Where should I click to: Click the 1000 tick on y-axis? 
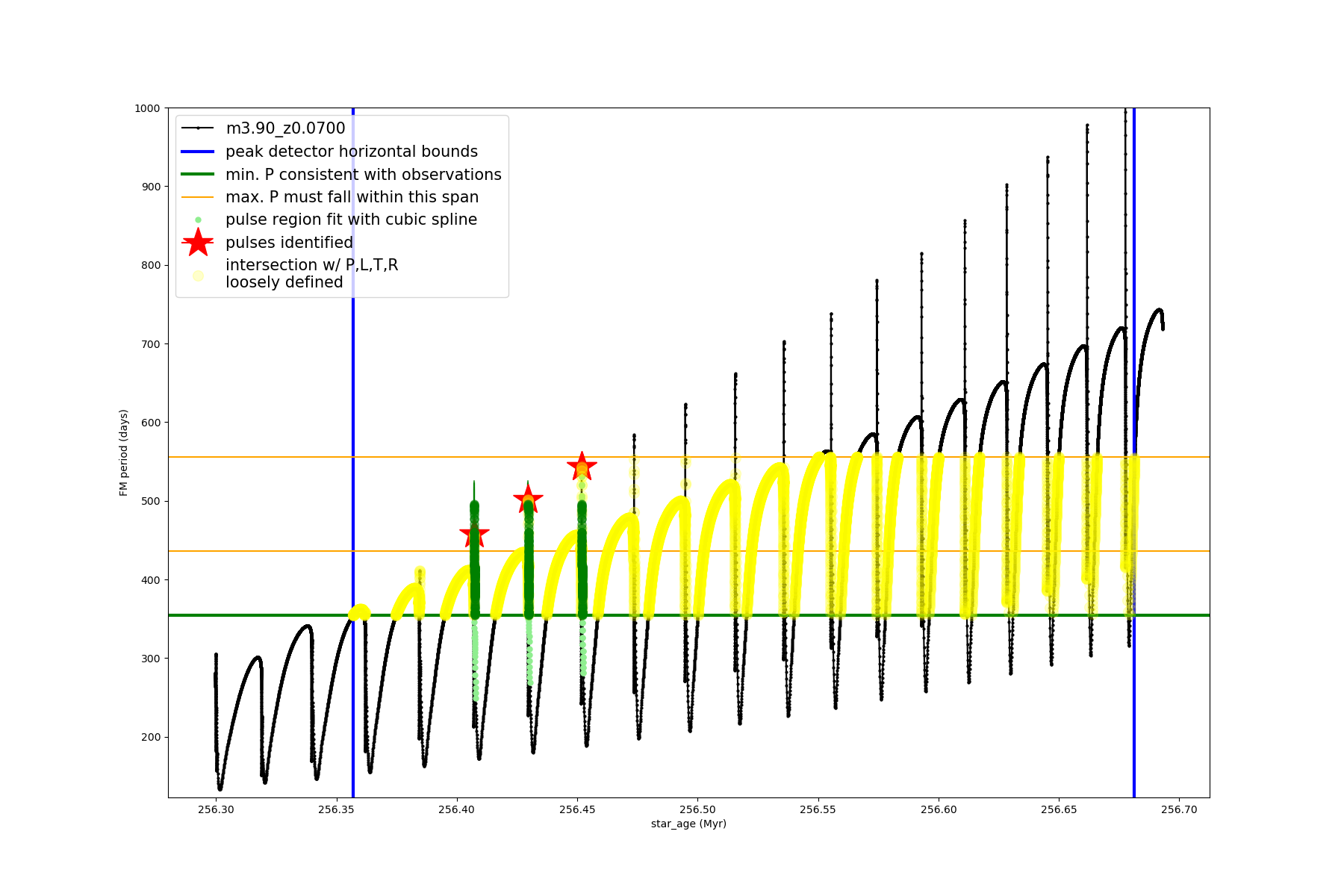(147, 108)
